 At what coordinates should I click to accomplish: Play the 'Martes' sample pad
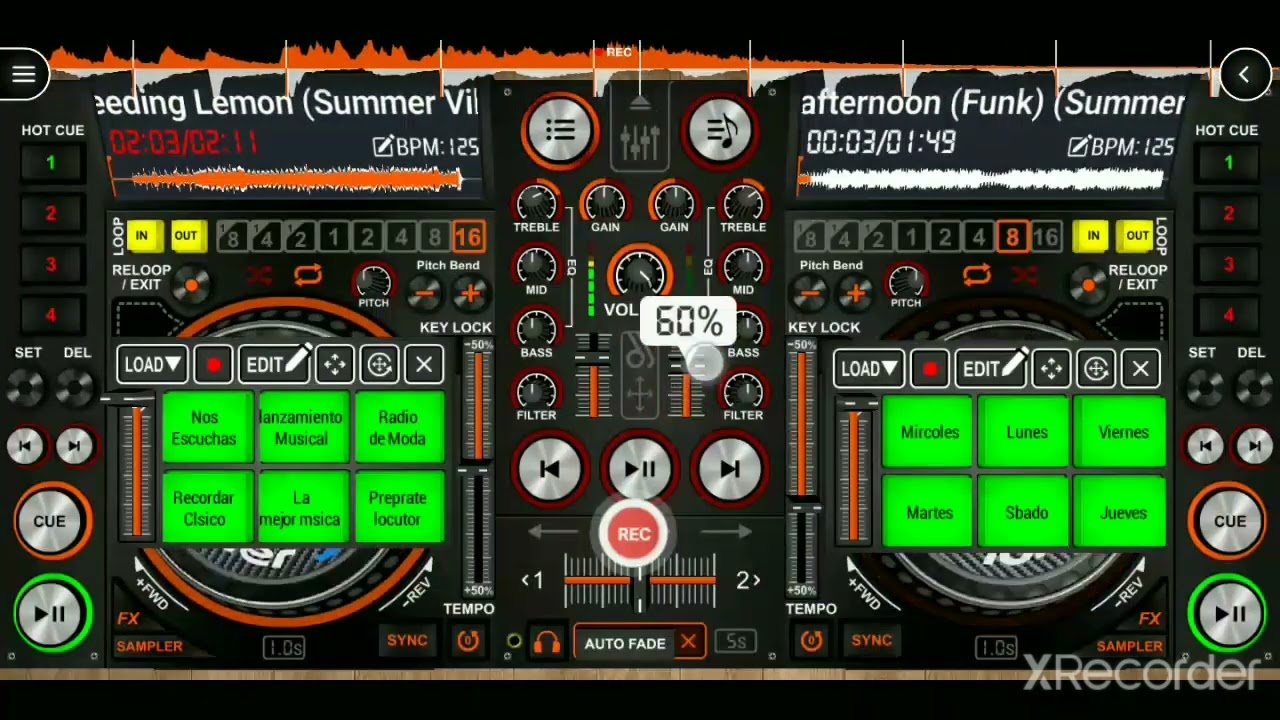929,512
